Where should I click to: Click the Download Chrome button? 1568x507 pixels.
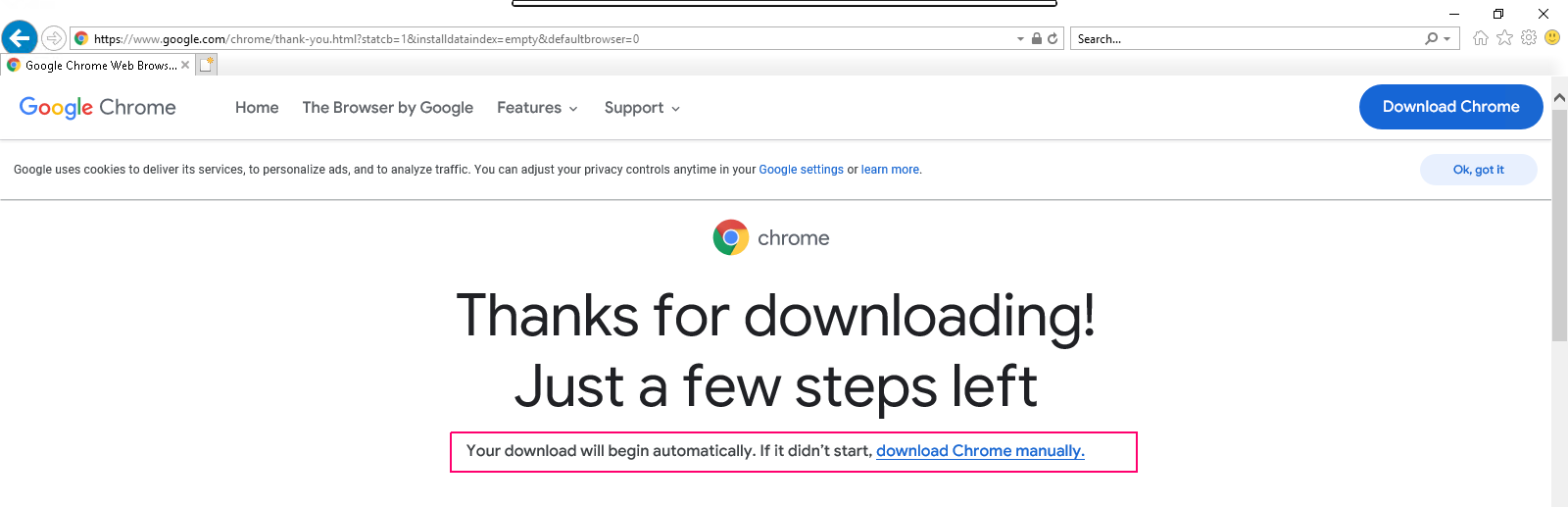click(x=1450, y=107)
